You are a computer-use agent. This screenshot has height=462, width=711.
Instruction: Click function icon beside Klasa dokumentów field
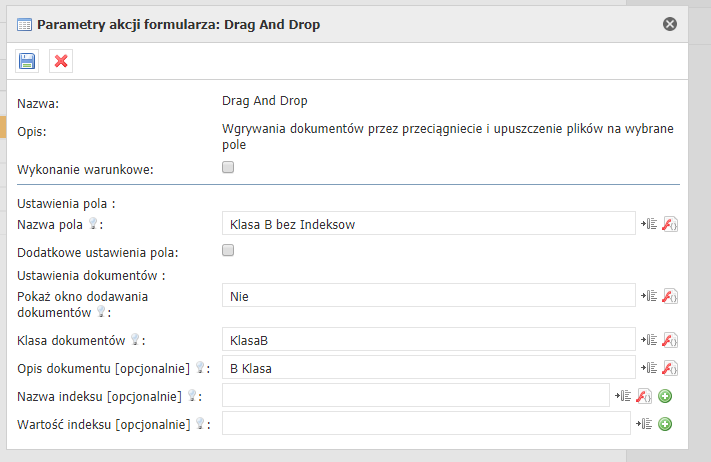pos(671,341)
